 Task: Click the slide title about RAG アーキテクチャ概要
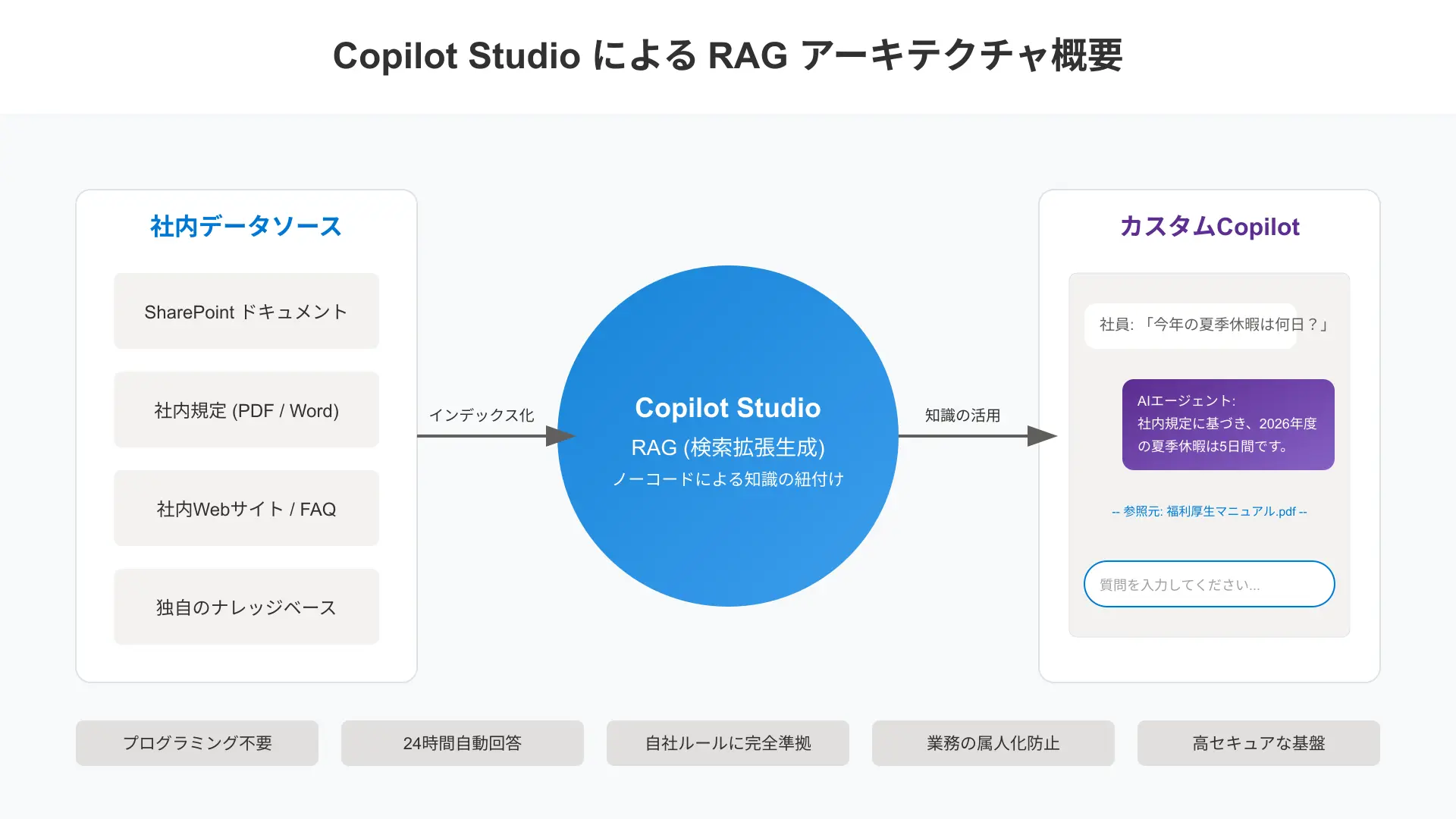[x=728, y=56]
